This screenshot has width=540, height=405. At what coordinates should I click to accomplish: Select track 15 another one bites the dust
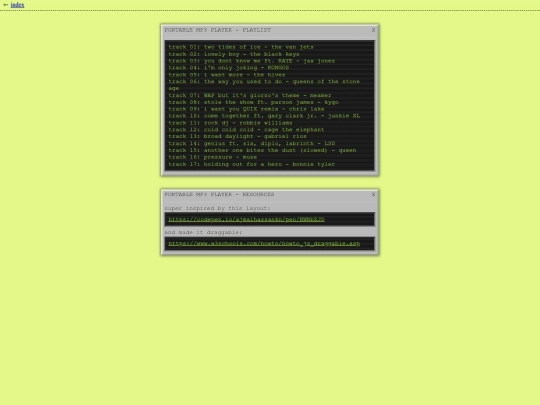tap(262, 150)
